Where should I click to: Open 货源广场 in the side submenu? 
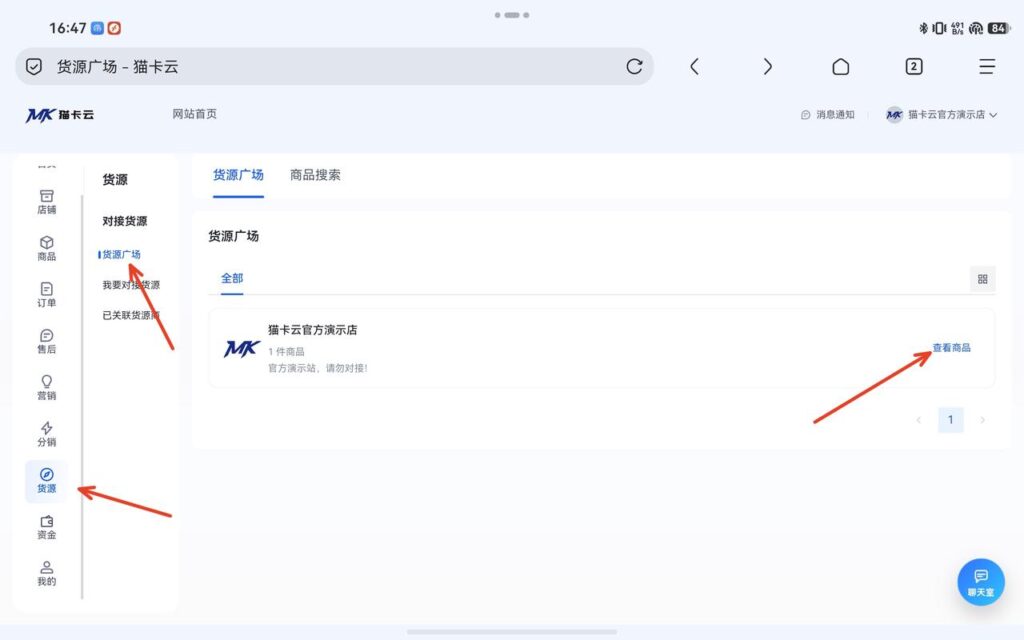click(121, 255)
